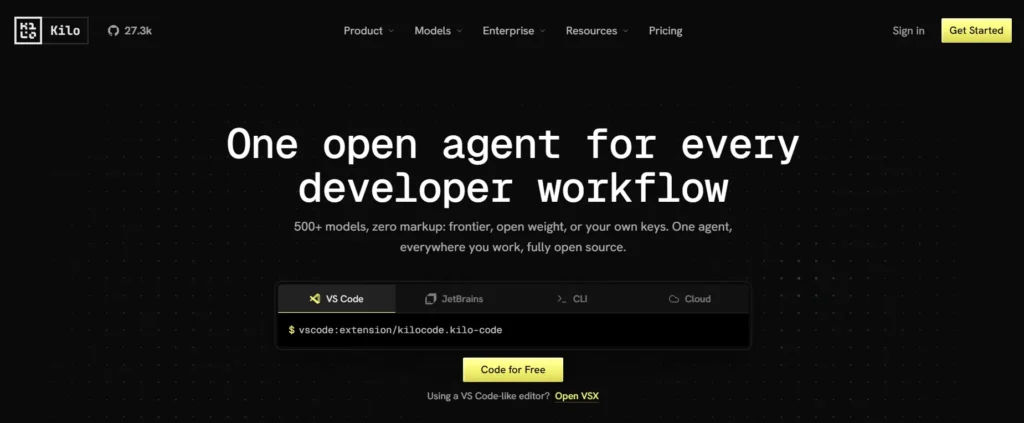The height and width of the screenshot is (423, 1024).
Task: Expand the Resources menu chevron
Action: (x=626, y=31)
